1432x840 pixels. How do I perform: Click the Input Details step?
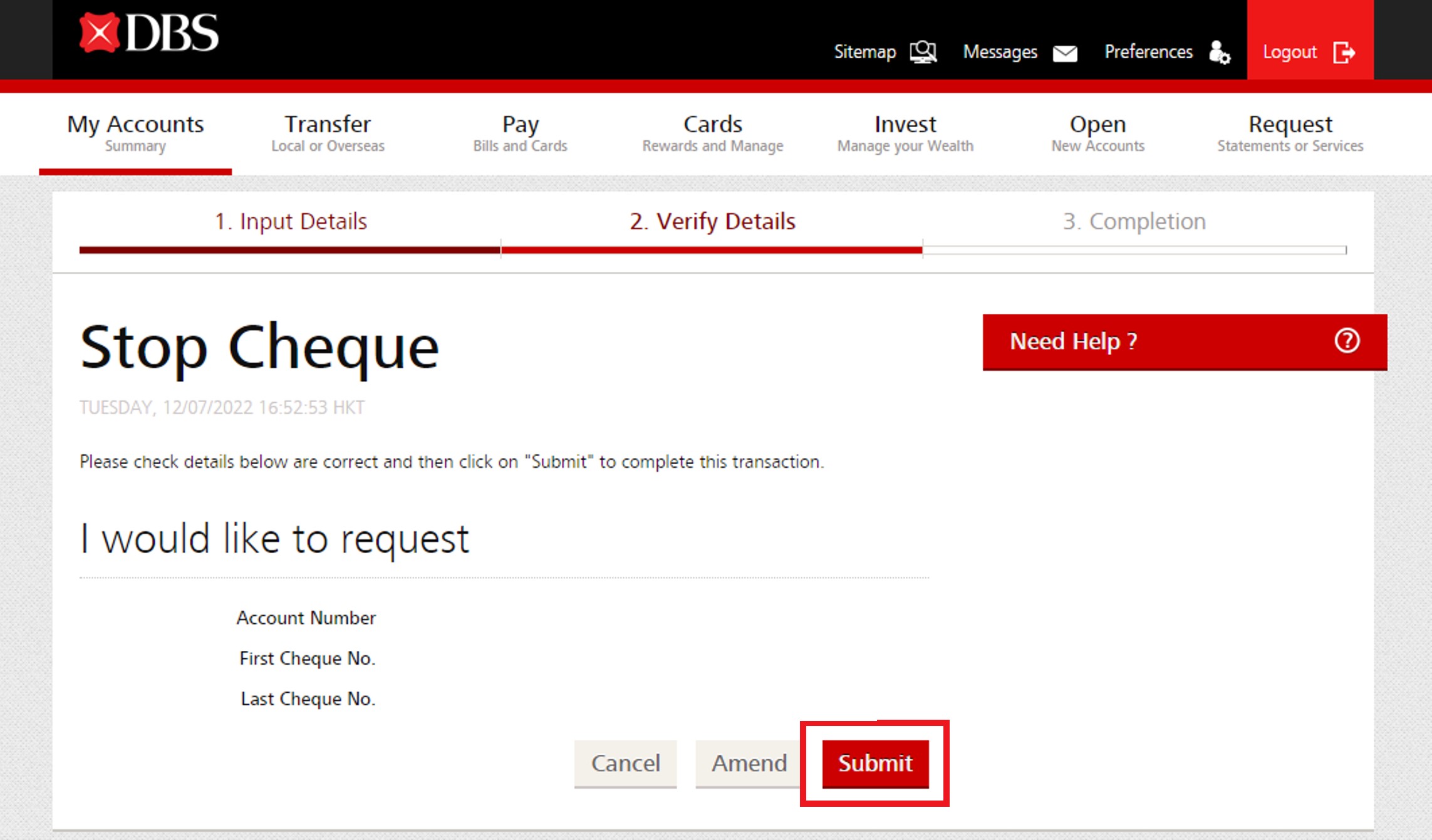coord(291,222)
